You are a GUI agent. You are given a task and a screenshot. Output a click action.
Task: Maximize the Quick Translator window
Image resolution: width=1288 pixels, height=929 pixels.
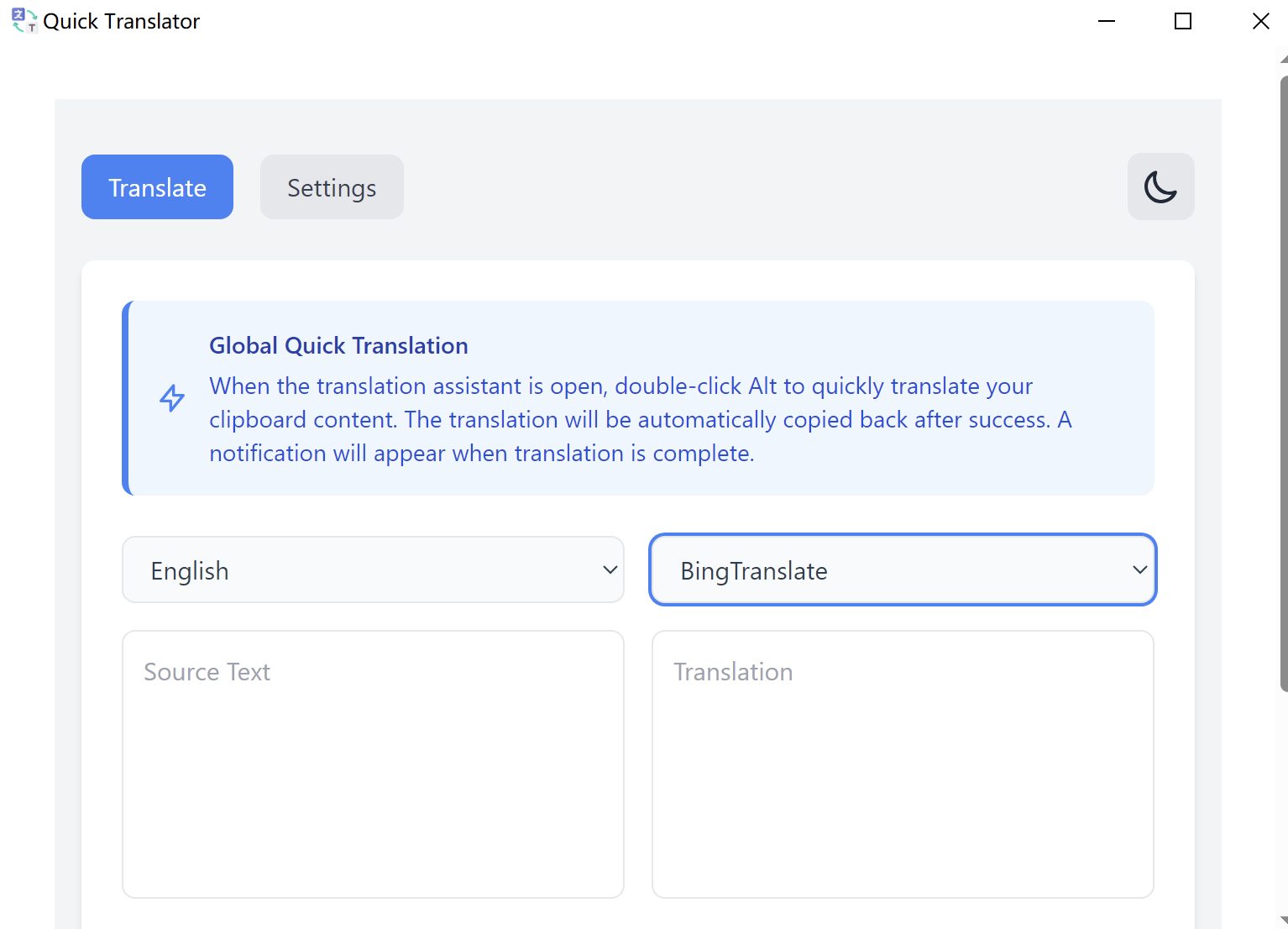tap(1183, 21)
